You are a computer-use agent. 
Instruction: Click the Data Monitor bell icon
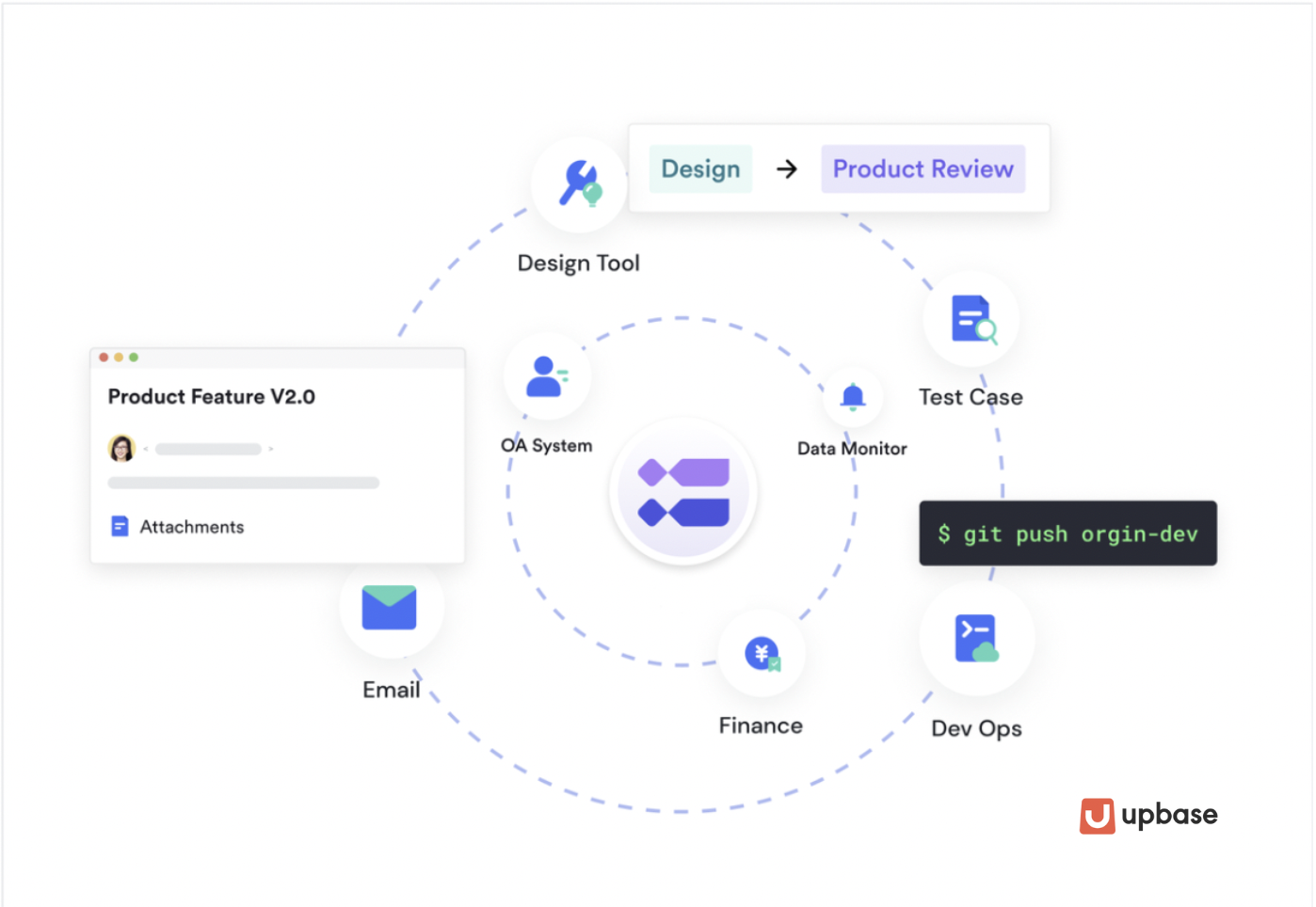[x=853, y=397]
